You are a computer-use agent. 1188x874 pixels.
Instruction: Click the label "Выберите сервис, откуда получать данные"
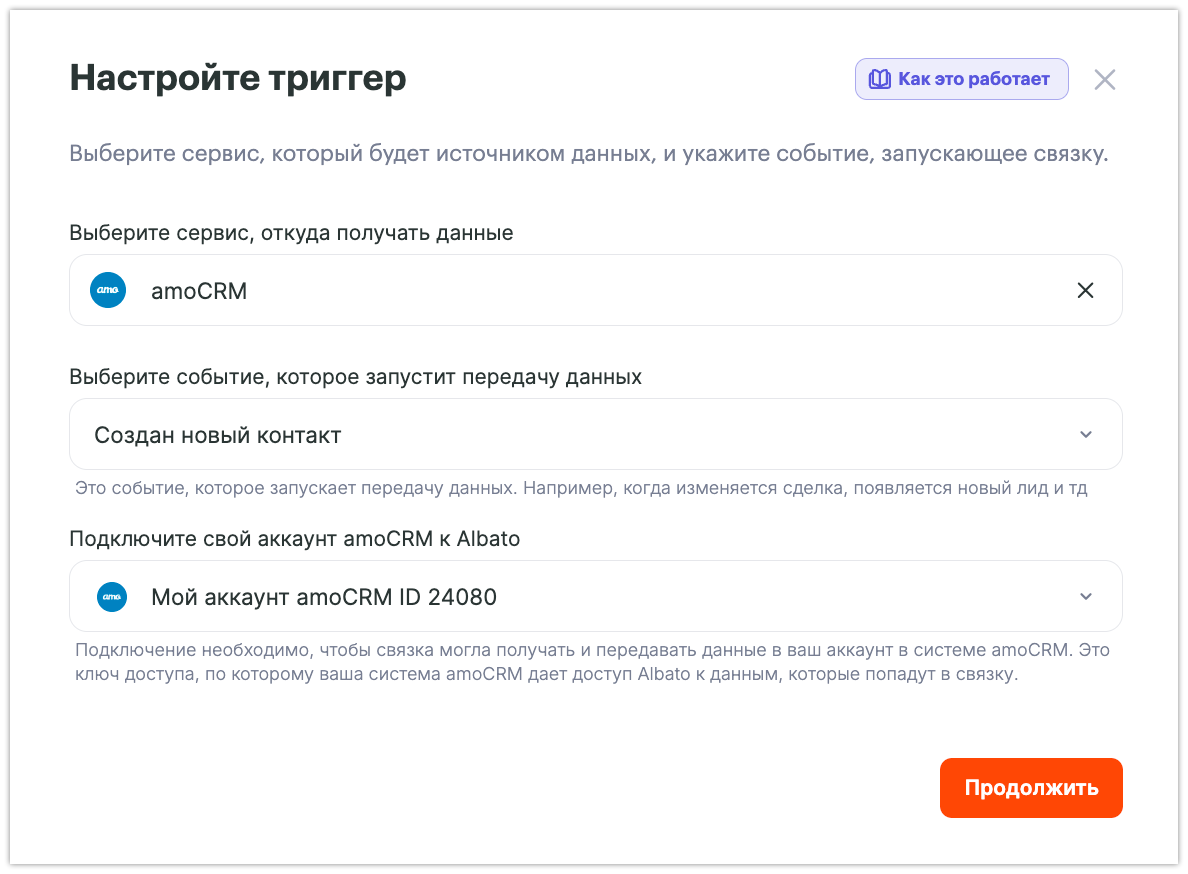click(x=291, y=233)
